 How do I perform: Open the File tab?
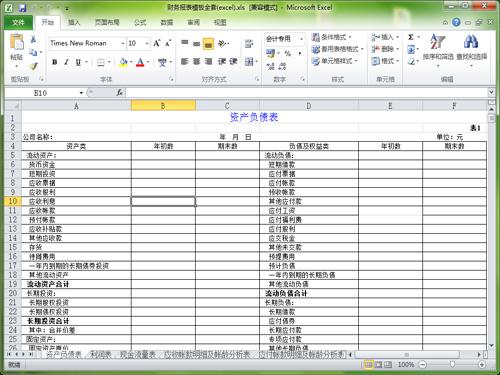(18, 22)
